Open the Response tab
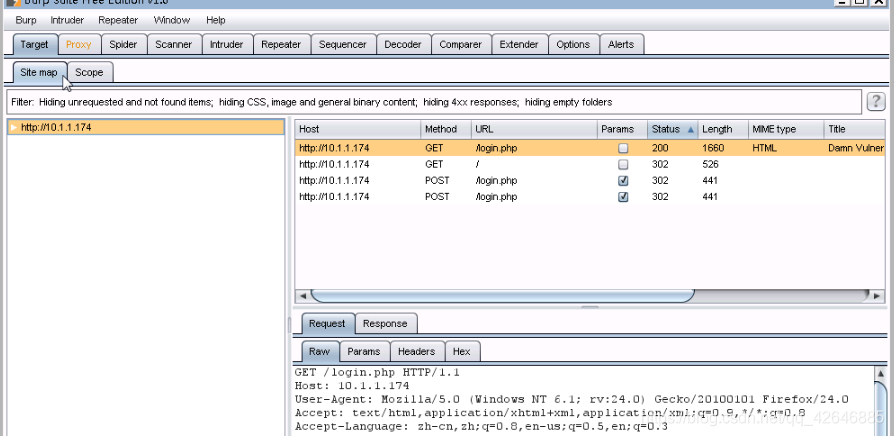This screenshot has width=894, height=436. point(385,323)
